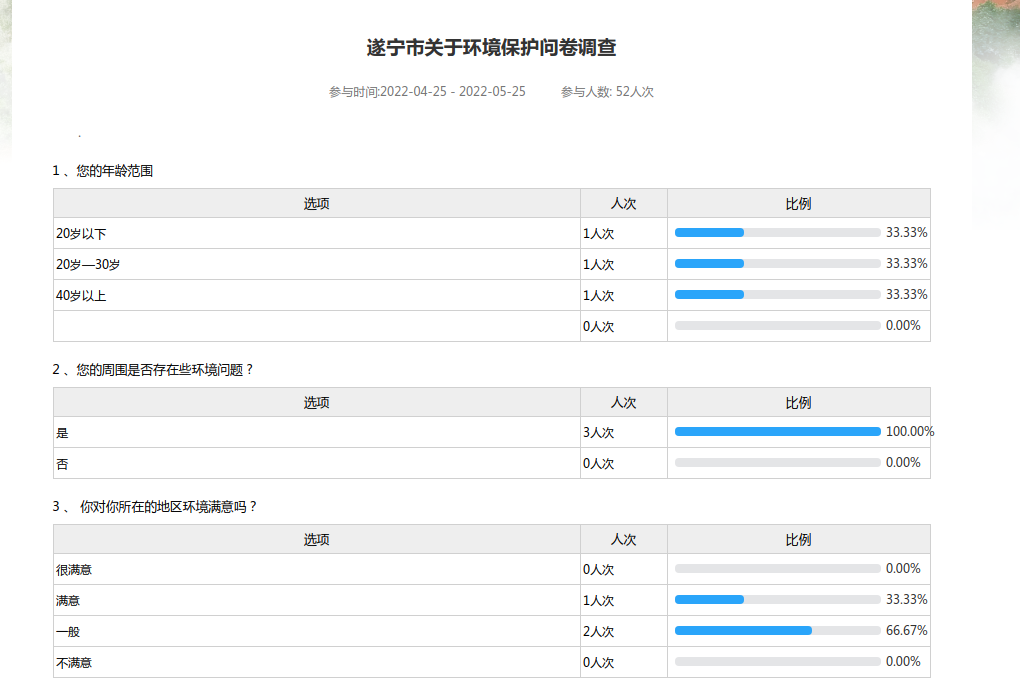
Task: Click the 100.00% progress bar for 是
Action: [x=777, y=432]
